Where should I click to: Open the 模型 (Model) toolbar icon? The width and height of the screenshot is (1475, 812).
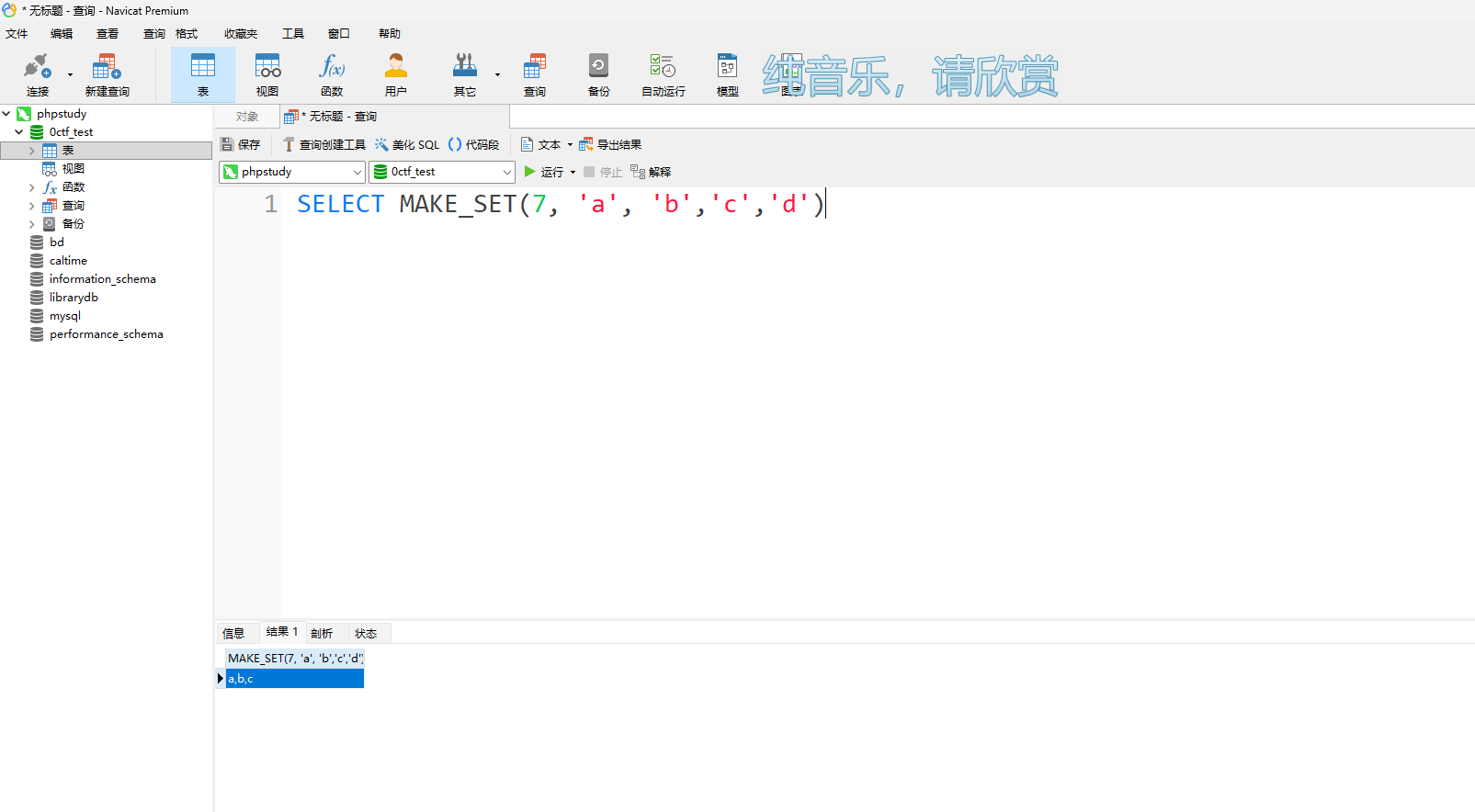pos(727,74)
